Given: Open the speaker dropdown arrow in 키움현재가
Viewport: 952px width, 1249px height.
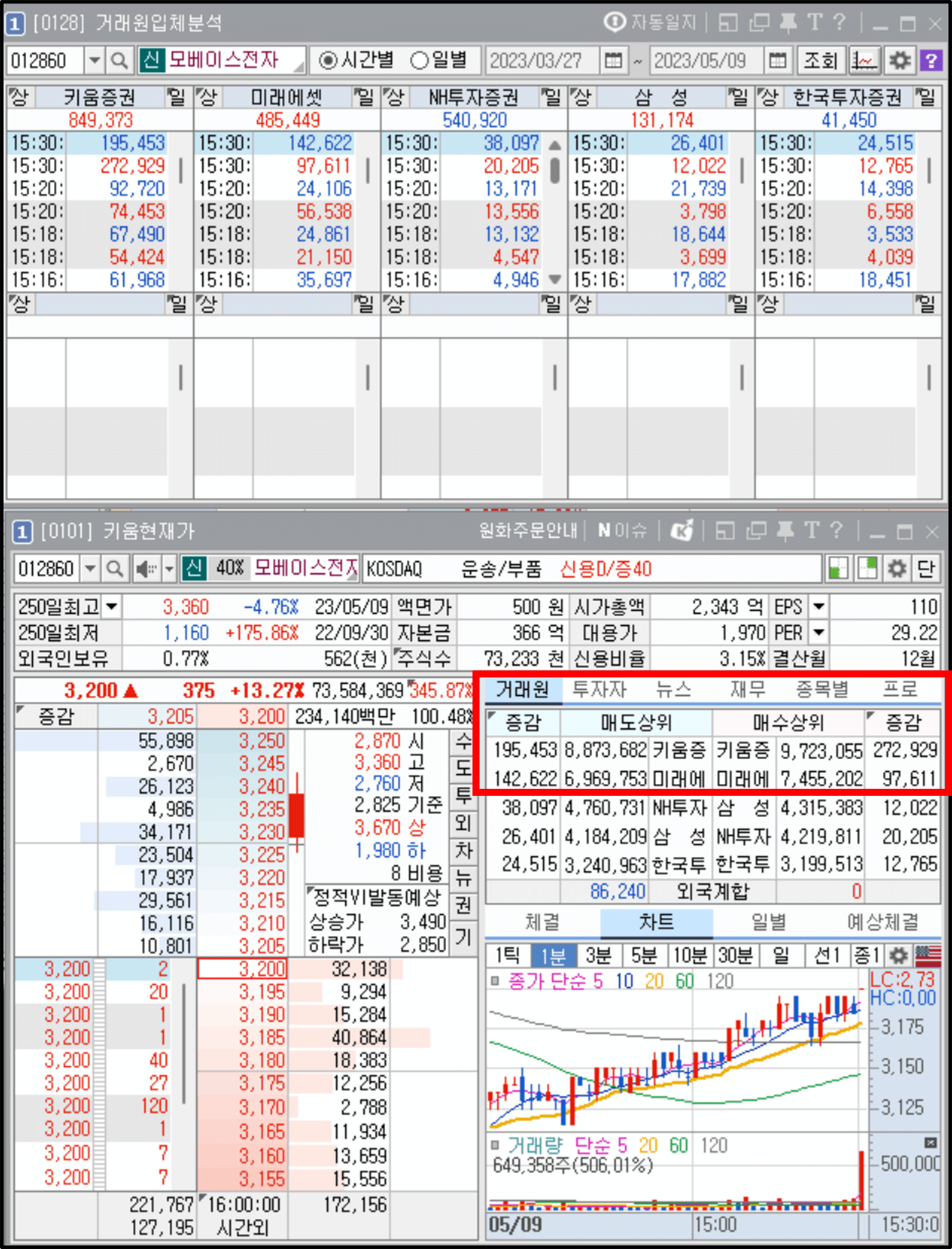Looking at the screenshot, I should click(x=169, y=569).
